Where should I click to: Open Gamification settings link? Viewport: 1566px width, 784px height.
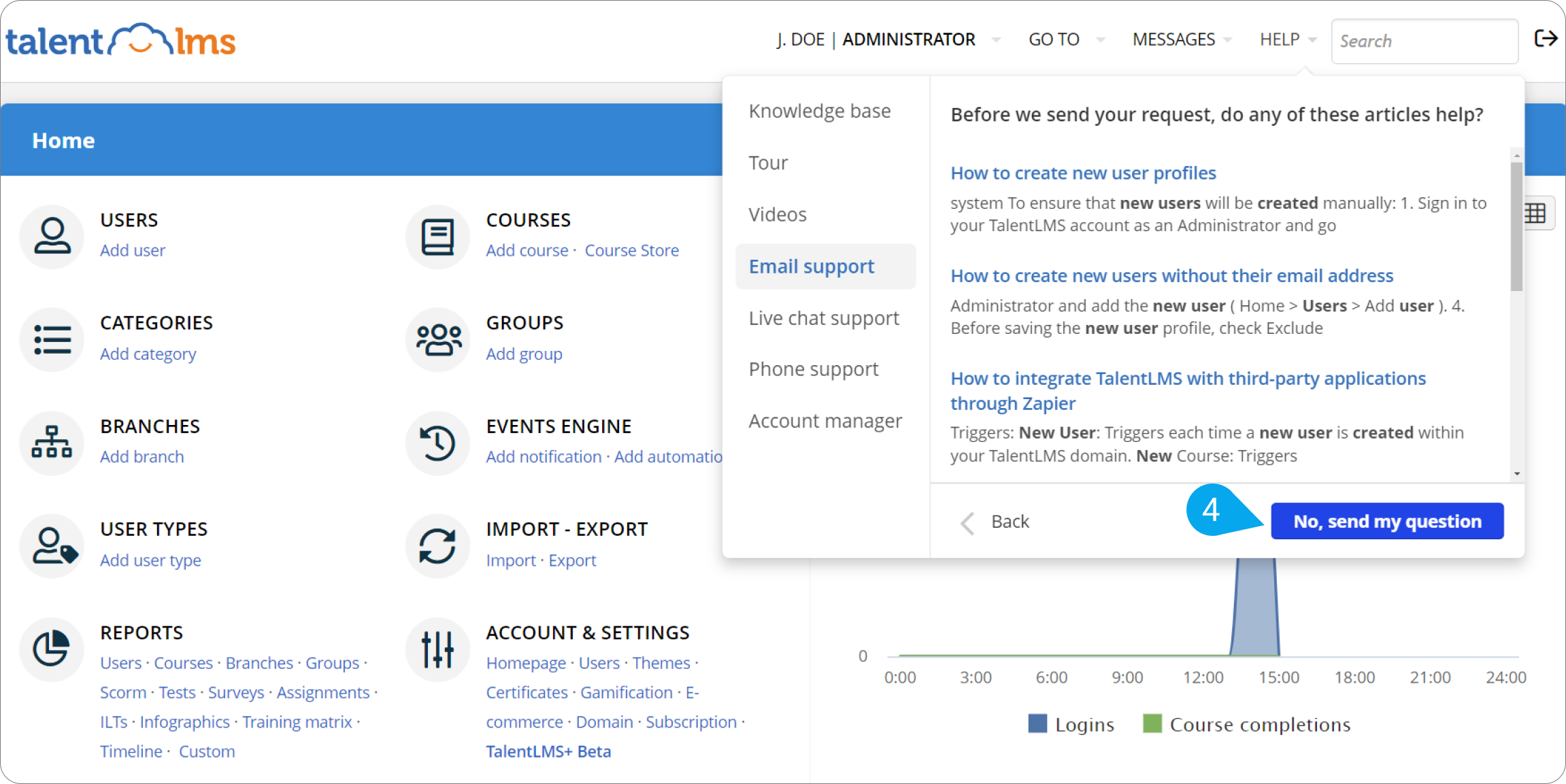pyautogui.click(x=626, y=692)
